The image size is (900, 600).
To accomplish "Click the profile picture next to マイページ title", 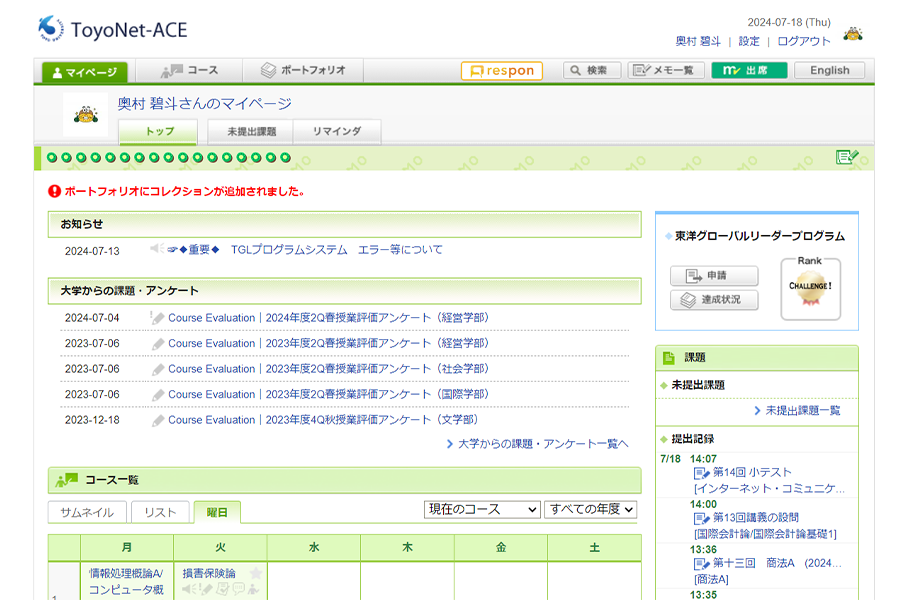I will [x=86, y=114].
